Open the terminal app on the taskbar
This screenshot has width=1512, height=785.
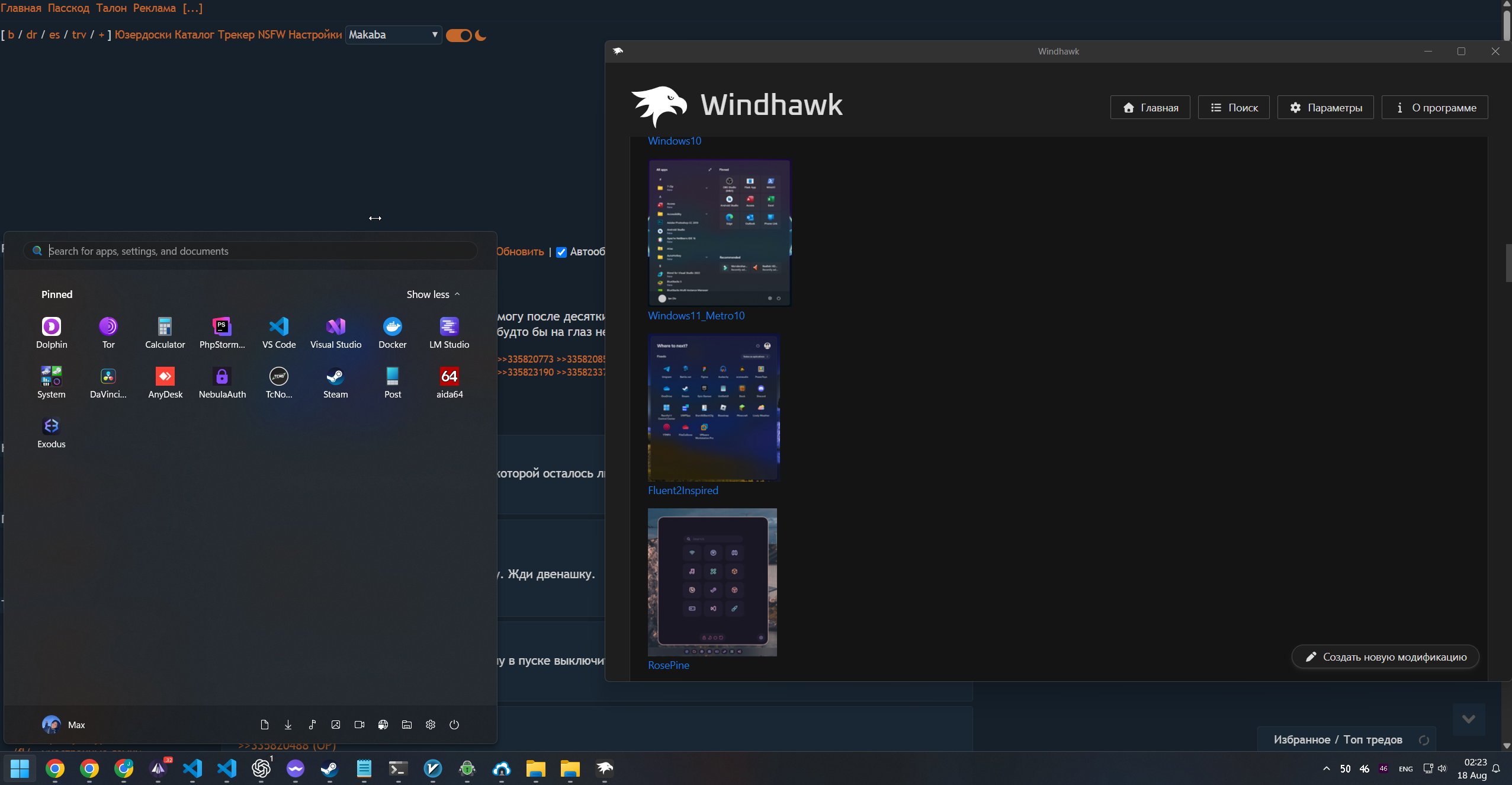coord(399,768)
